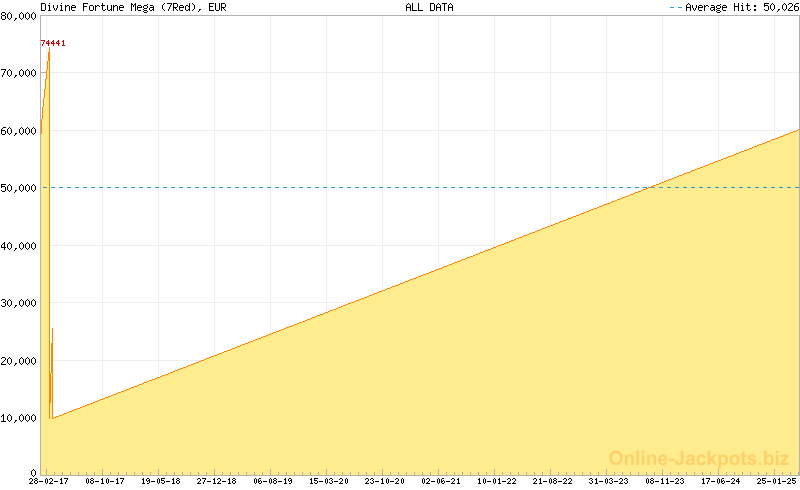This screenshot has width=800, height=490.
Task: Select the 19-05-18 date on x-axis
Action: 160,481
